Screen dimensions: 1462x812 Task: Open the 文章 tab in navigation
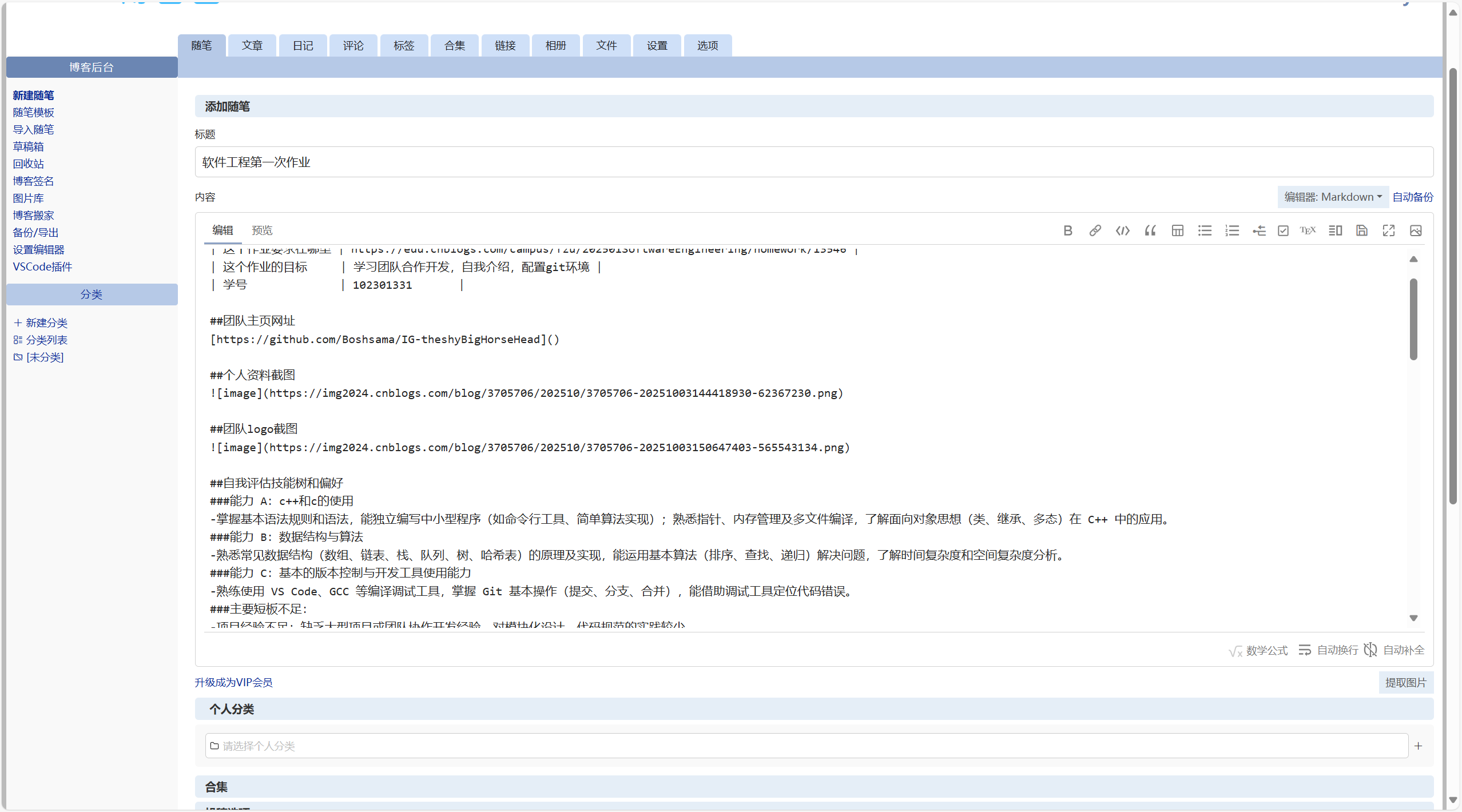(252, 46)
